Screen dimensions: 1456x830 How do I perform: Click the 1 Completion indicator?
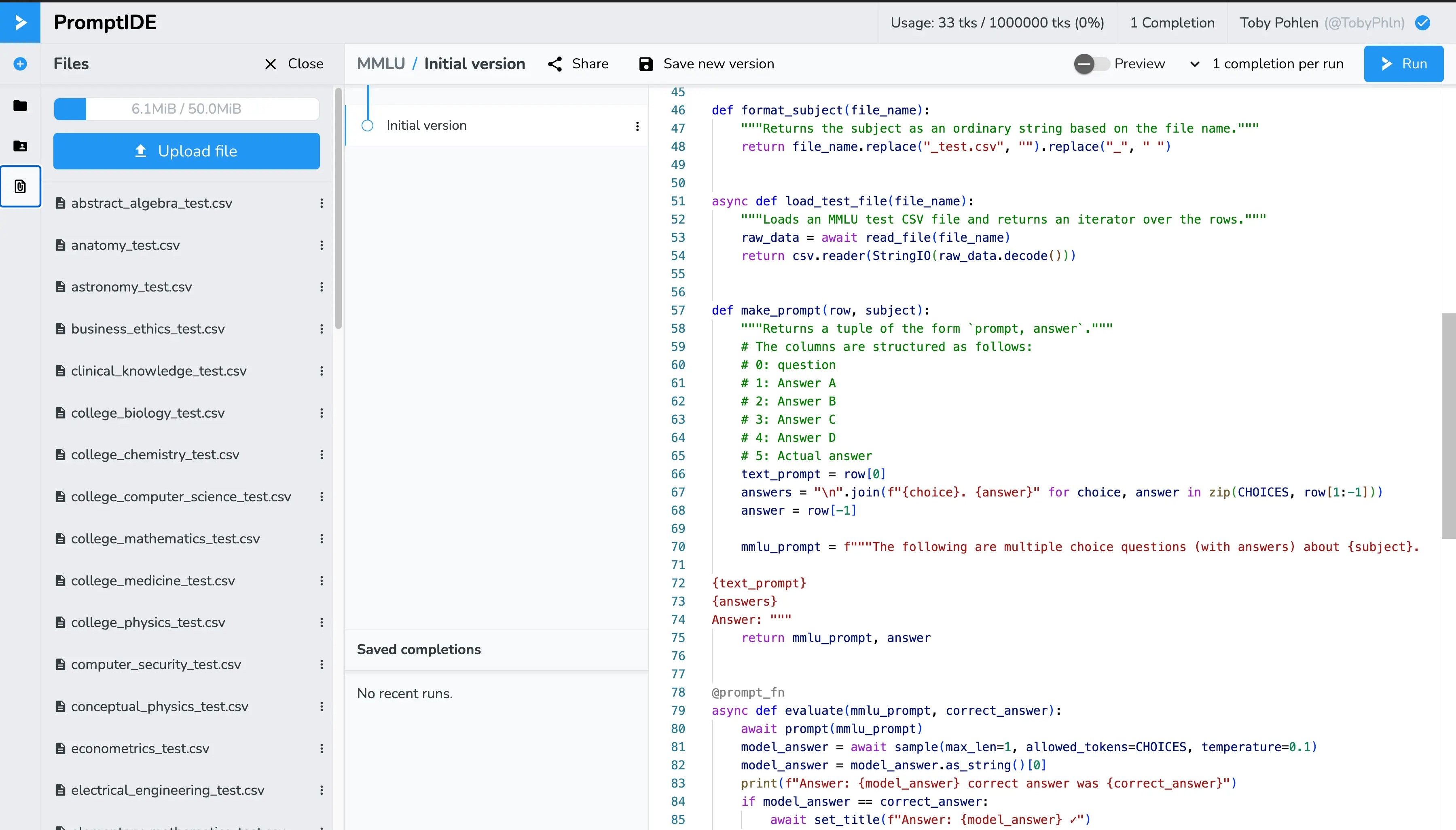[1172, 23]
